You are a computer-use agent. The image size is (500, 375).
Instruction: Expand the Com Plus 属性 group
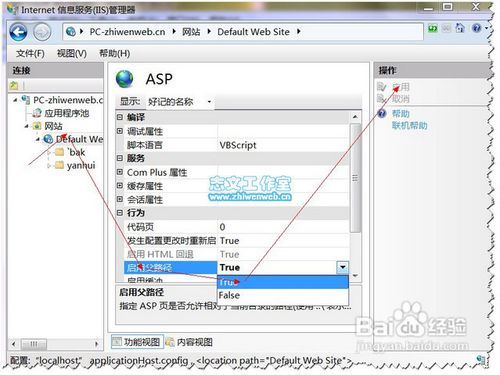[120, 172]
